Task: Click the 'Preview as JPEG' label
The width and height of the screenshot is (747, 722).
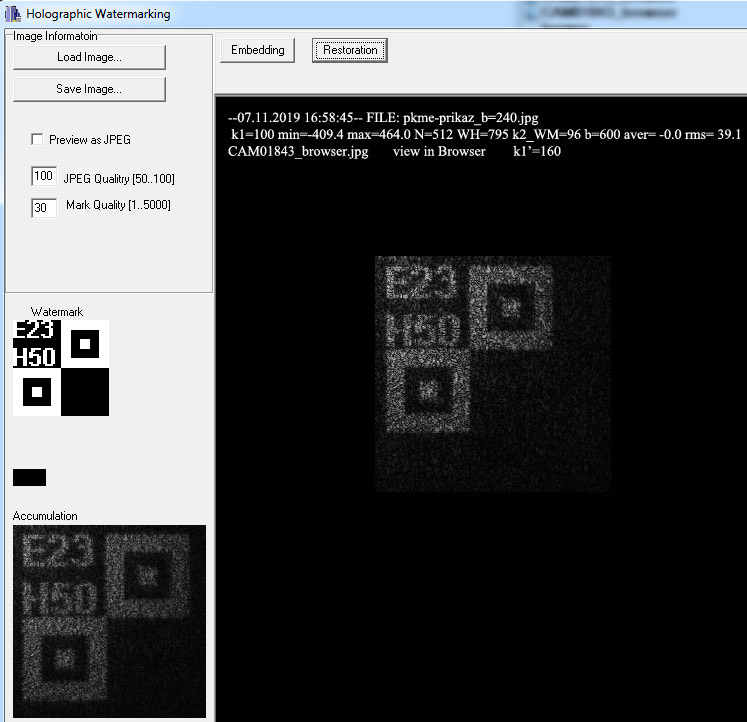Action: (x=90, y=140)
